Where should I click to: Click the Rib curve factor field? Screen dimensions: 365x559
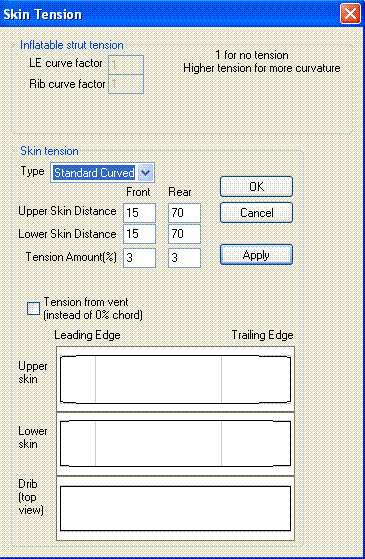pos(126,84)
